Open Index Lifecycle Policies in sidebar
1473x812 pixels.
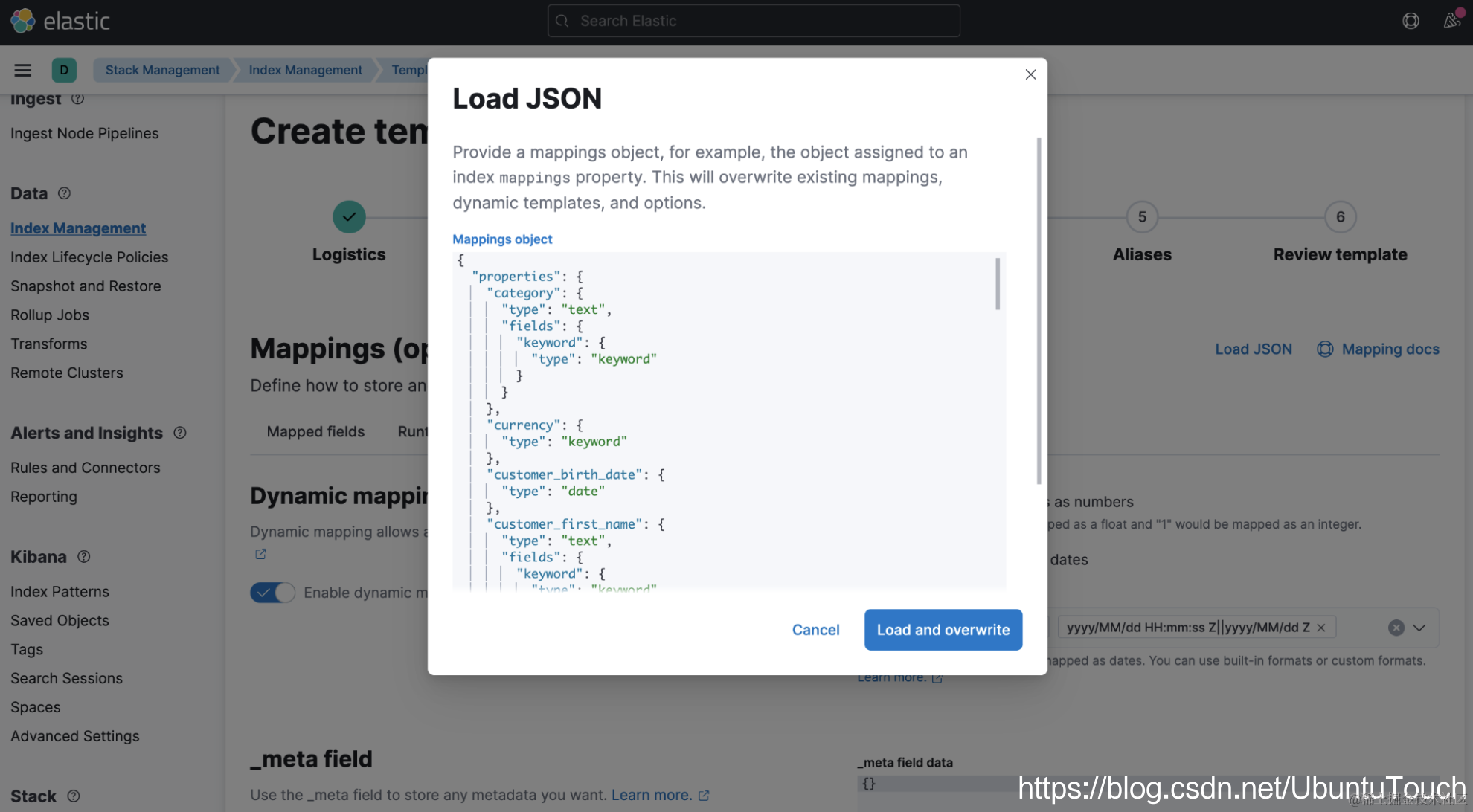pos(89,257)
